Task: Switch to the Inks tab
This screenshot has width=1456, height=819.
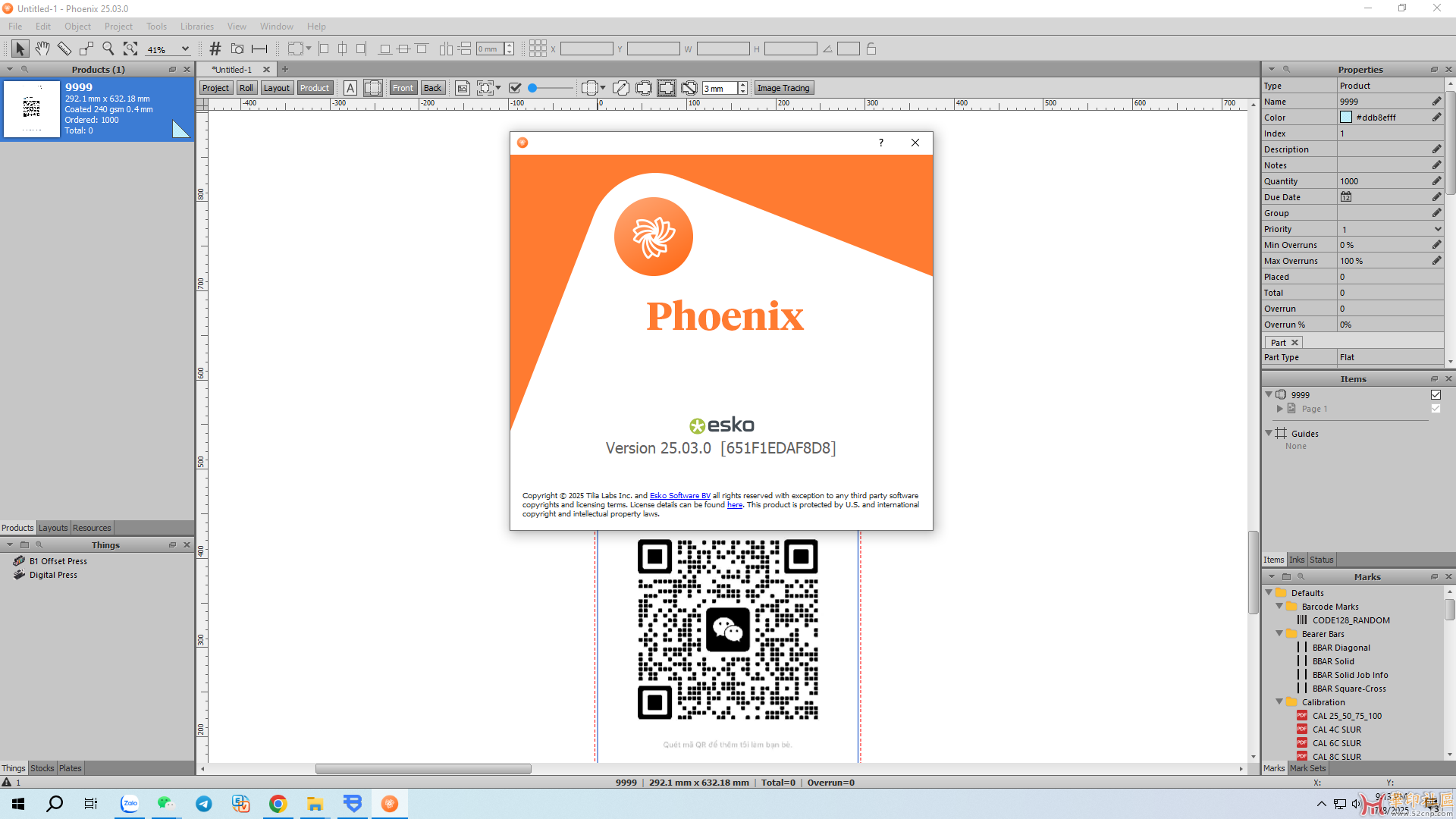Action: pyautogui.click(x=1297, y=560)
